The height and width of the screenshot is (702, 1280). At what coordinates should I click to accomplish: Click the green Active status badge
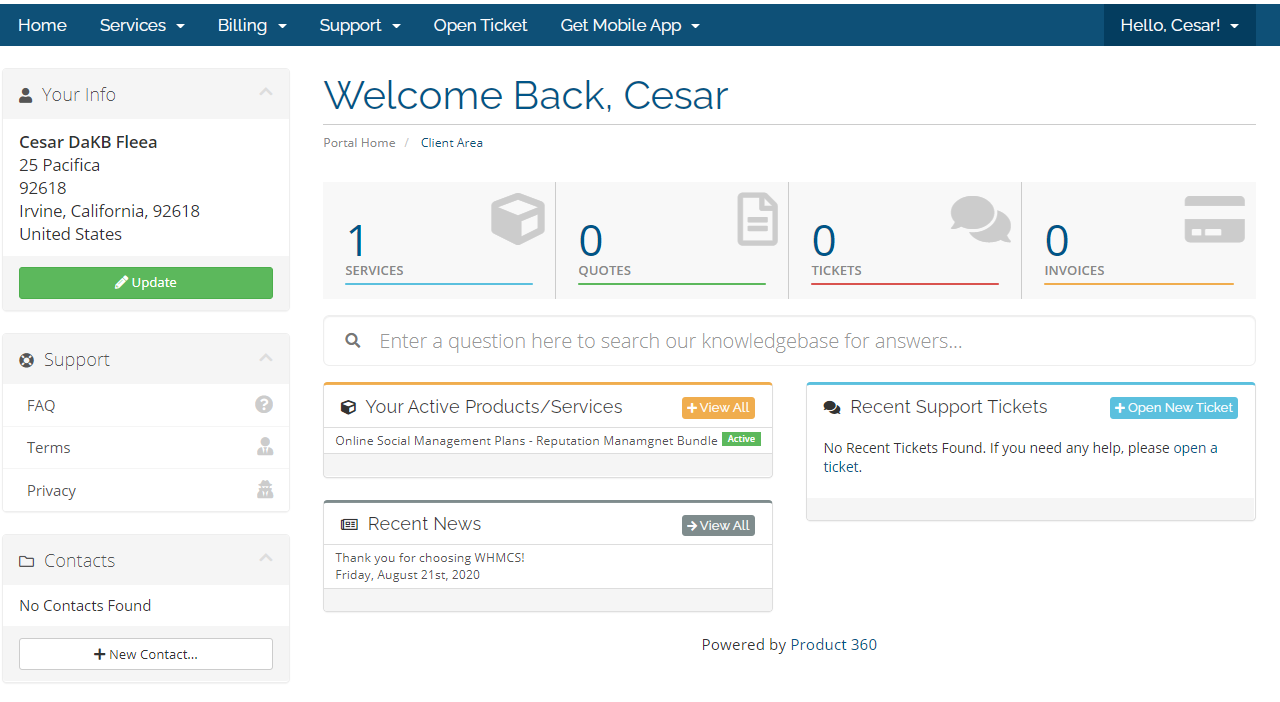(741, 439)
